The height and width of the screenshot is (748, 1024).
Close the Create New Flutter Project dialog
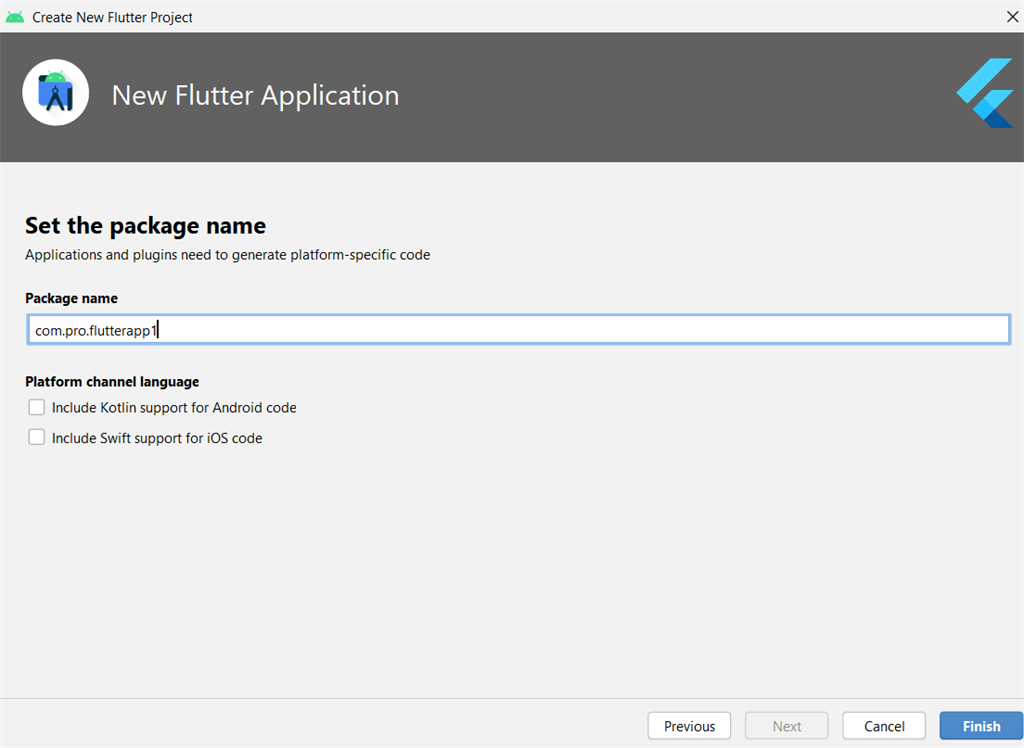coord(1012,17)
